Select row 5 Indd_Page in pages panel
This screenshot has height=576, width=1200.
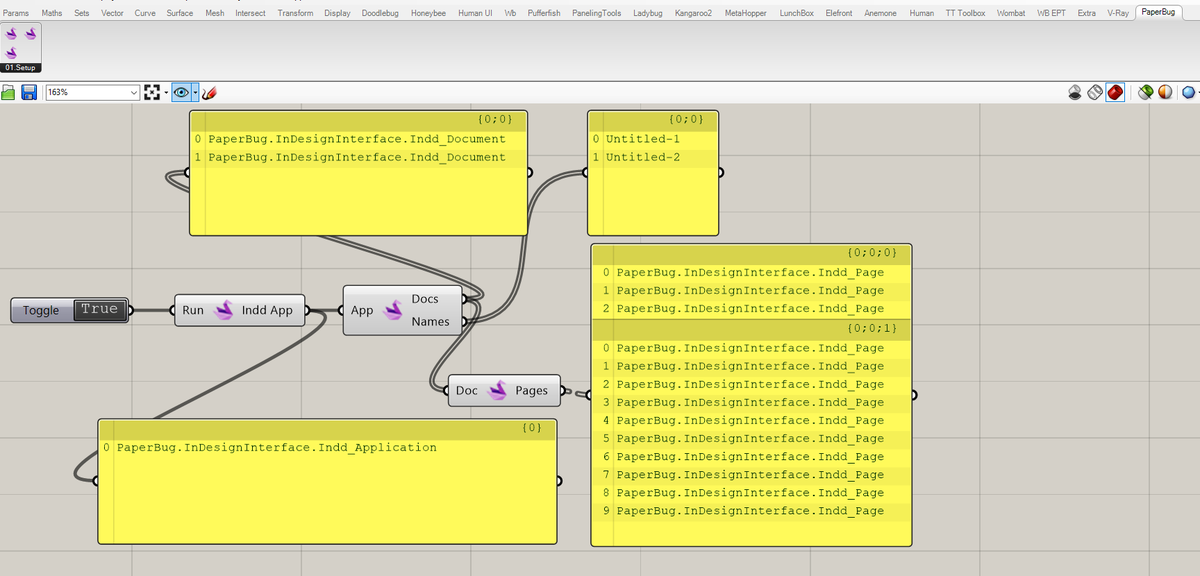click(751, 438)
